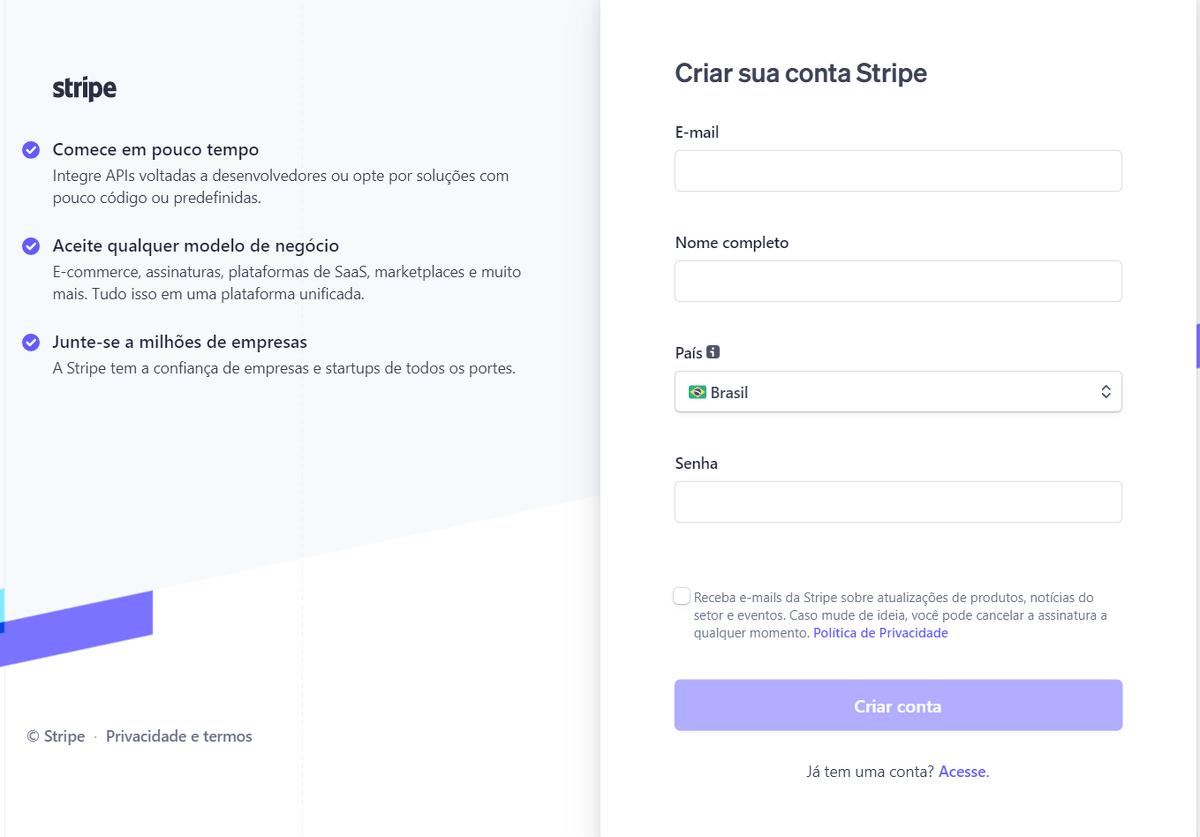Click the Brazil flag icon
The width and height of the screenshot is (1200, 837).
697,392
